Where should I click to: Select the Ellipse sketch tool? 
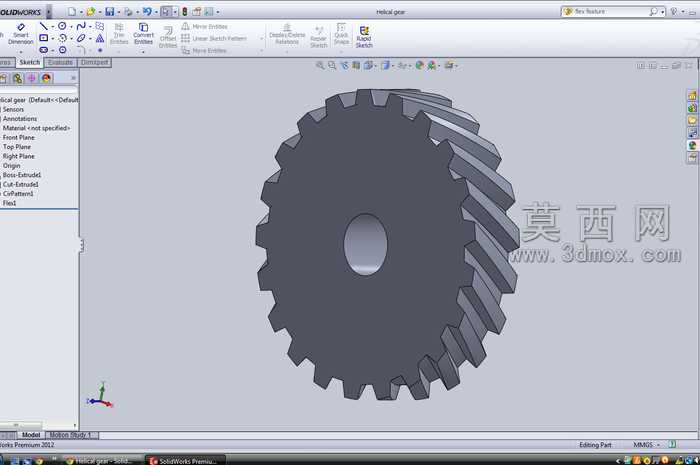click(x=81, y=38)
